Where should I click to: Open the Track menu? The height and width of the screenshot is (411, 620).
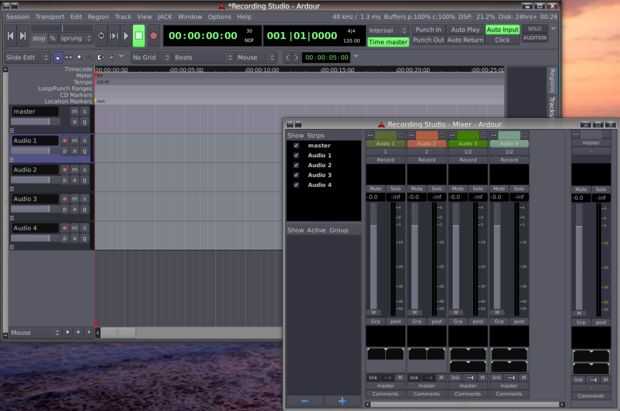[x=123, y=17]
